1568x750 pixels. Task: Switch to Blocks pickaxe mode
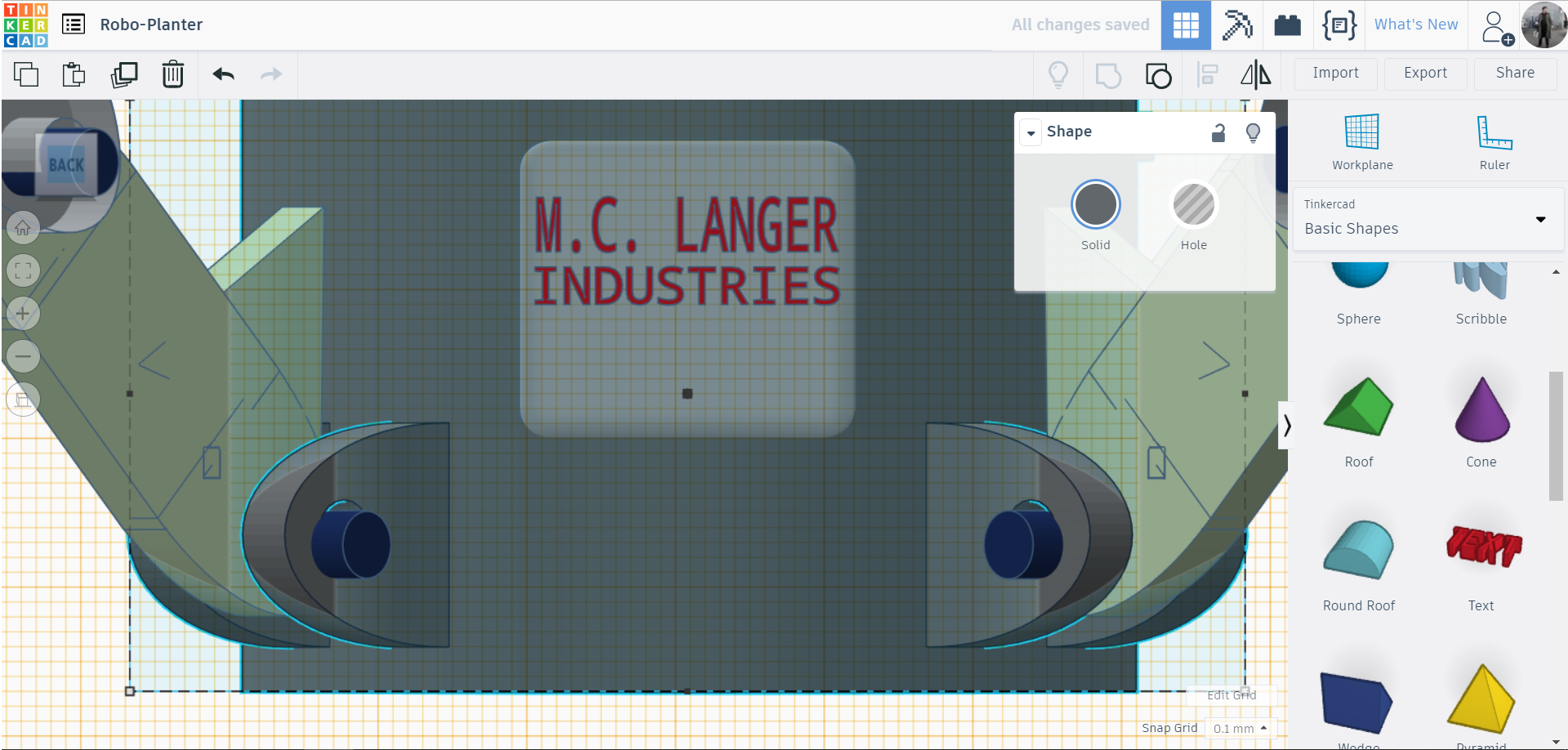coord(1237,25)
